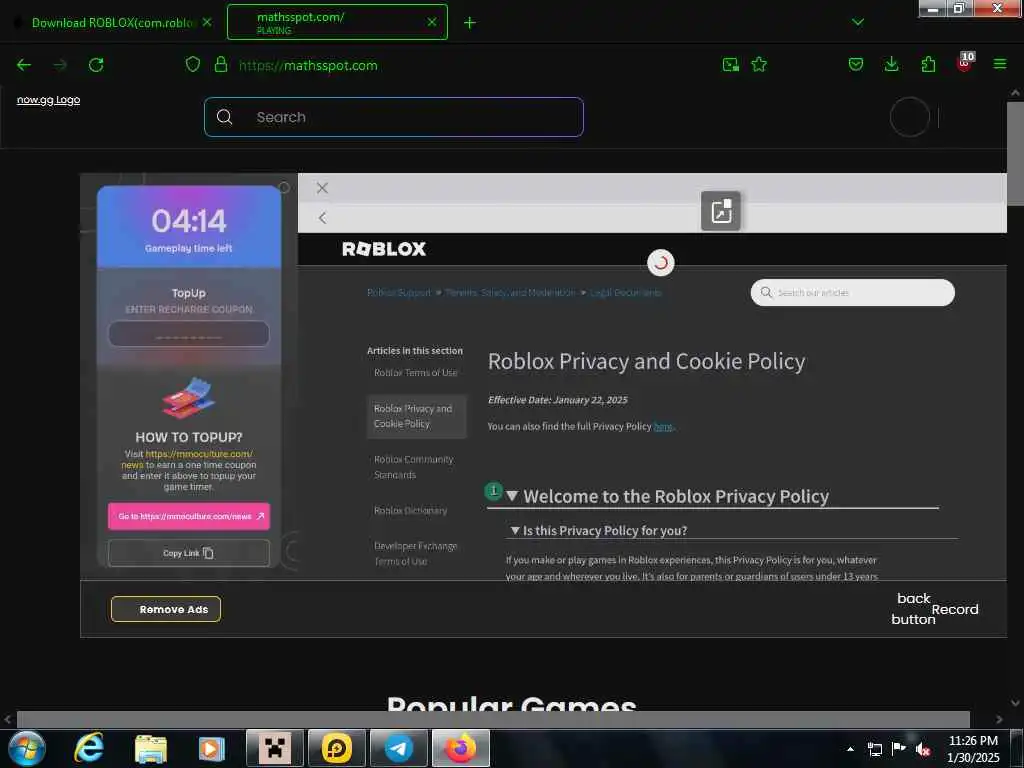Open the picture-in-picture toolbar icon

731,65
